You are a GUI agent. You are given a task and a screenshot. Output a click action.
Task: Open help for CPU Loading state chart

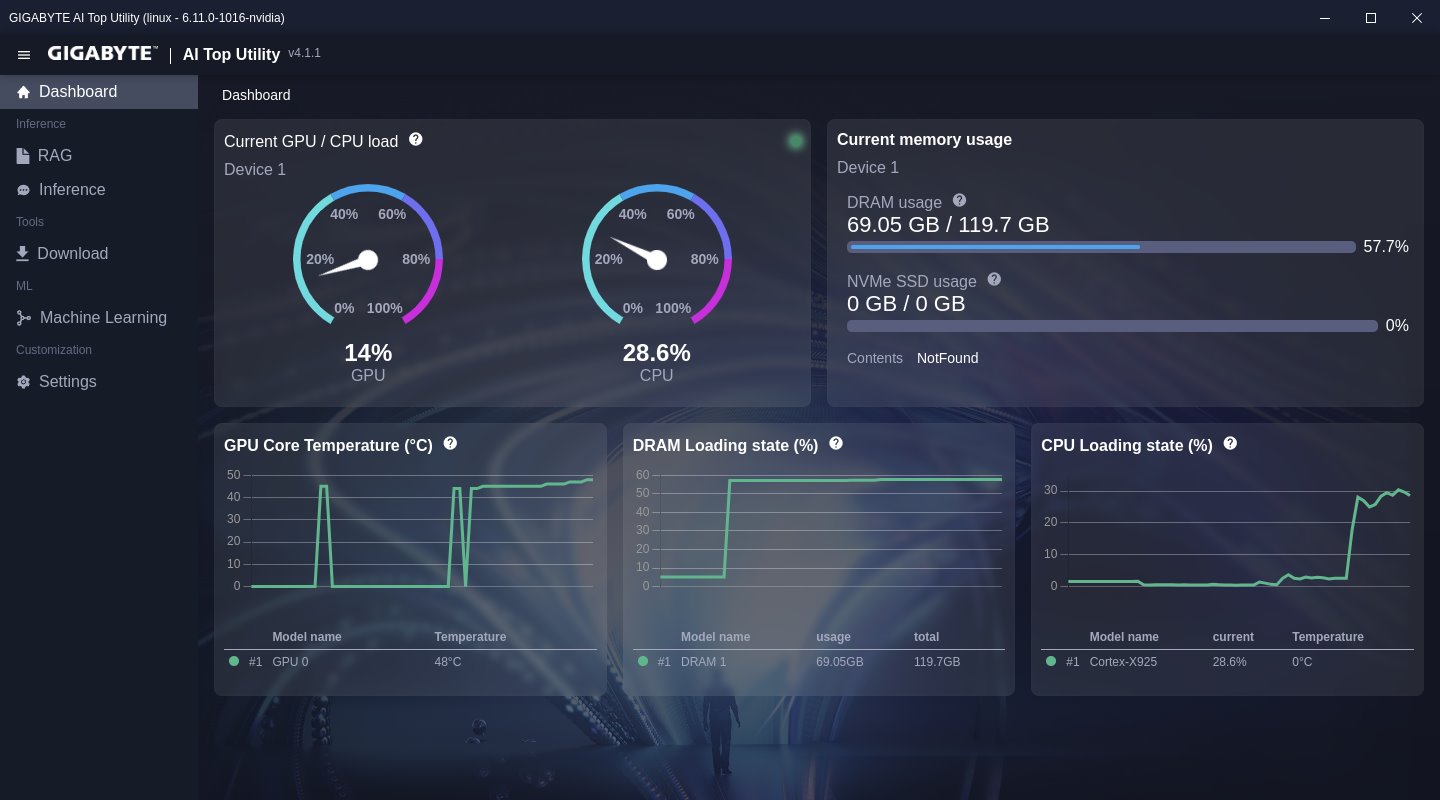(x=1230, y=443)
